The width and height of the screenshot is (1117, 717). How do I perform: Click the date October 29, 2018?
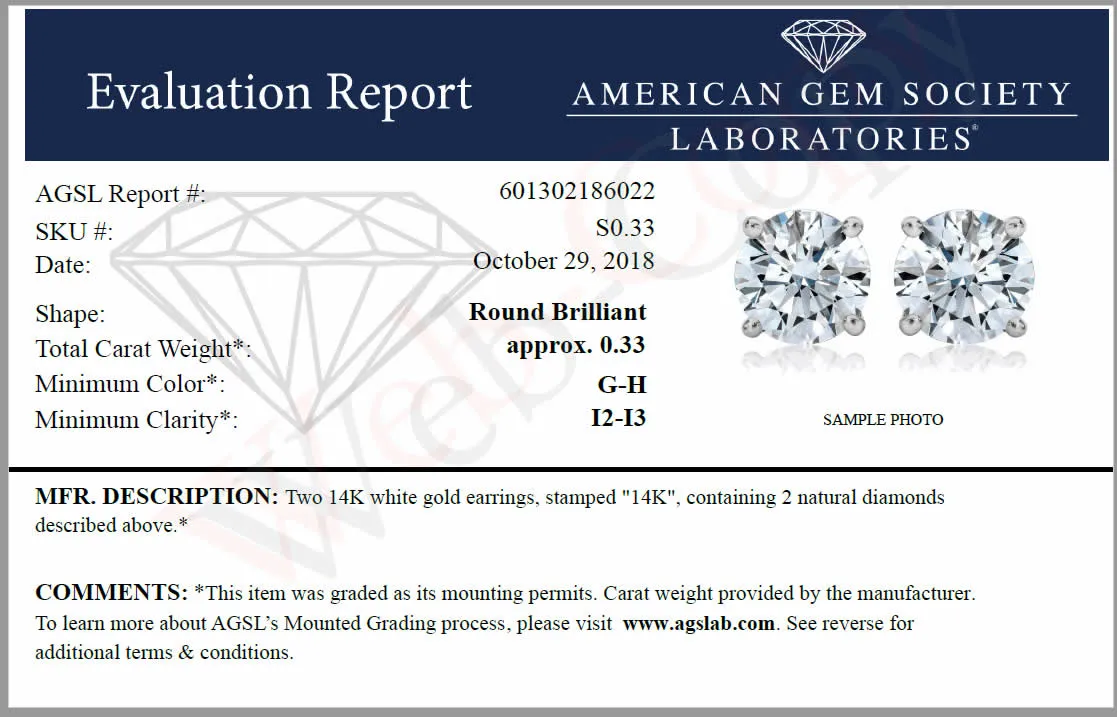563,261
